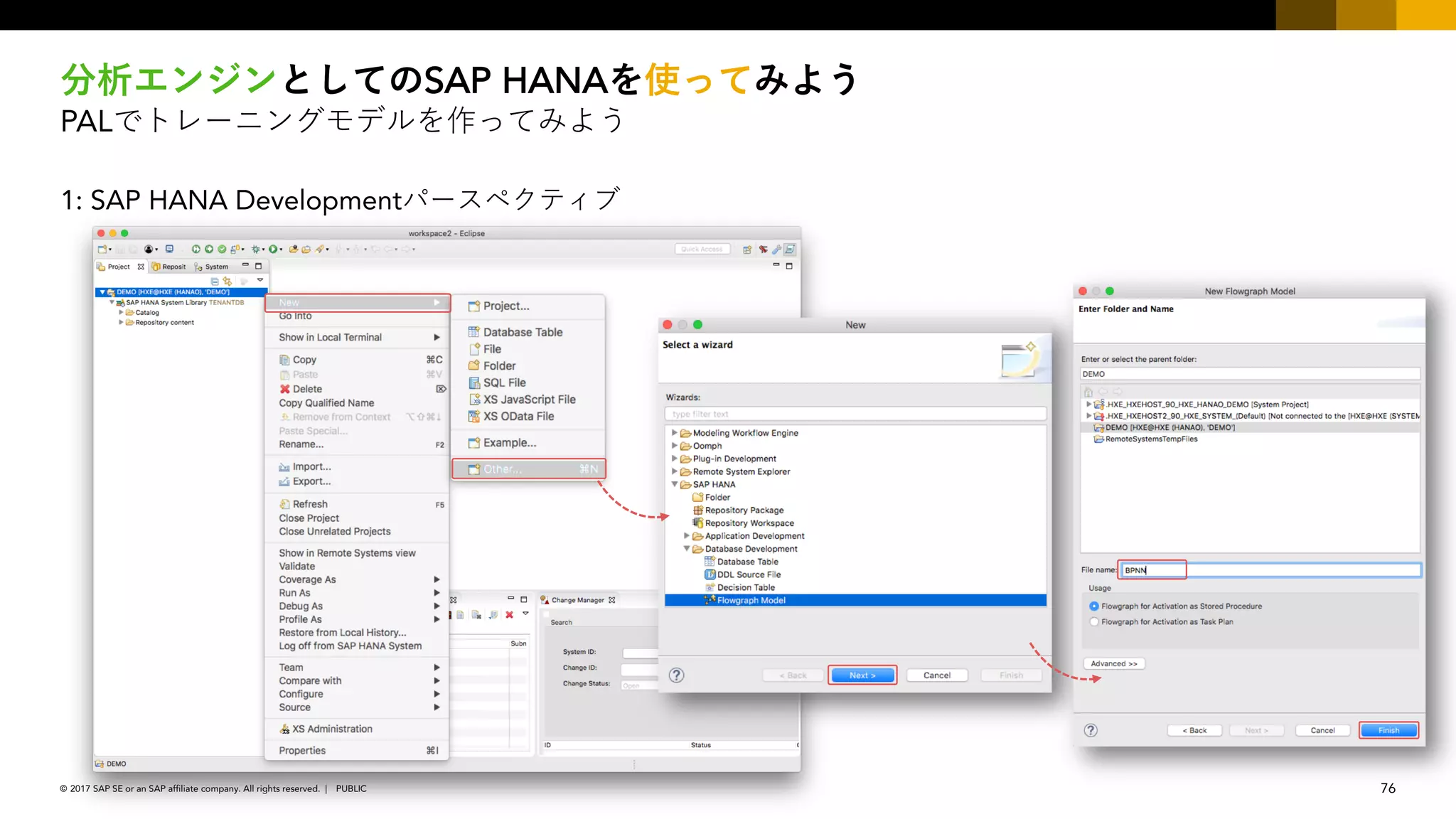This screenshot has width=1456, height=819.
Task: Click the Advanced >> button
Action: pos(1114,664)
